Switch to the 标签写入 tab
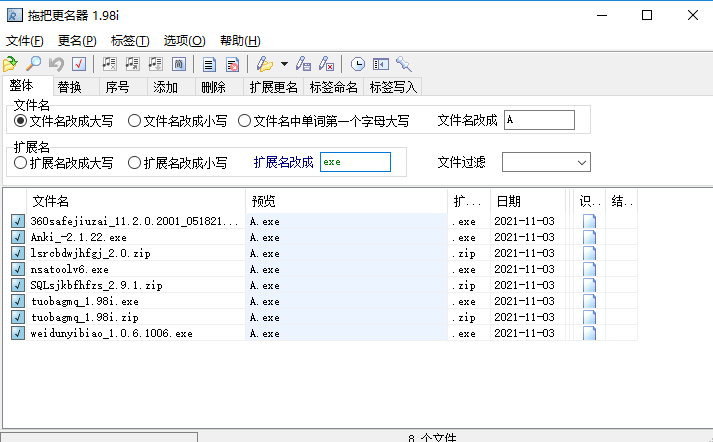713x442 pixels. click(x=393, y=87)
